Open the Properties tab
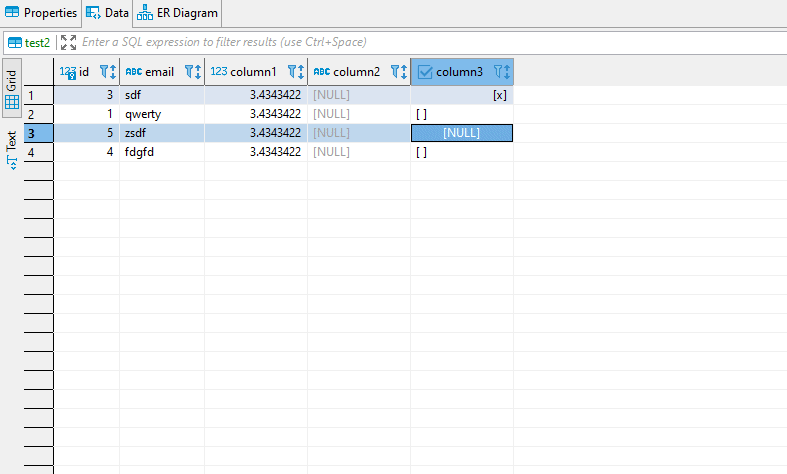Image resolution: width=787 pixels, height=474 pixels. pos(41,13)
